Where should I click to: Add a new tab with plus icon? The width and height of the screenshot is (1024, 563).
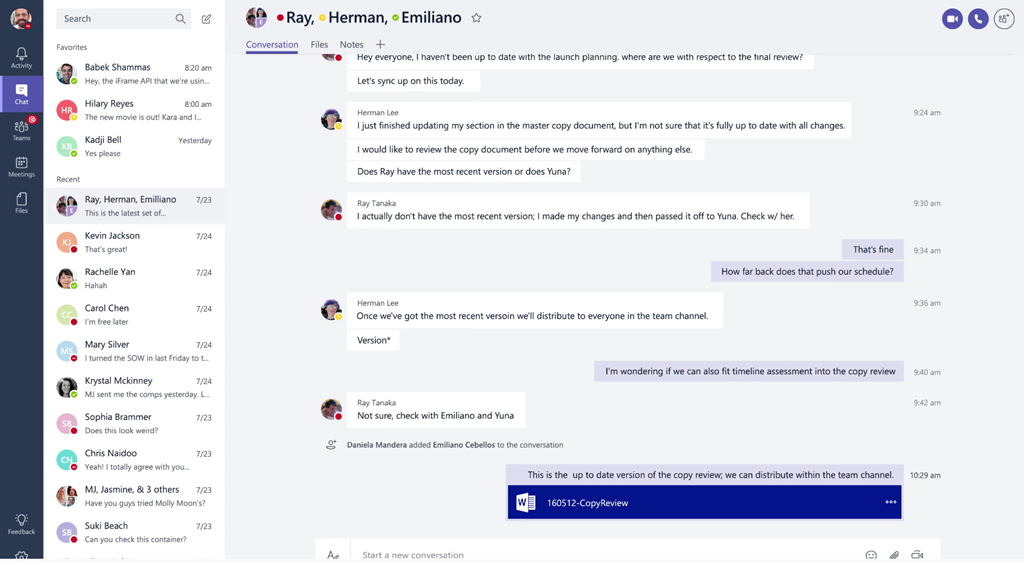click(x=380, y=44)
